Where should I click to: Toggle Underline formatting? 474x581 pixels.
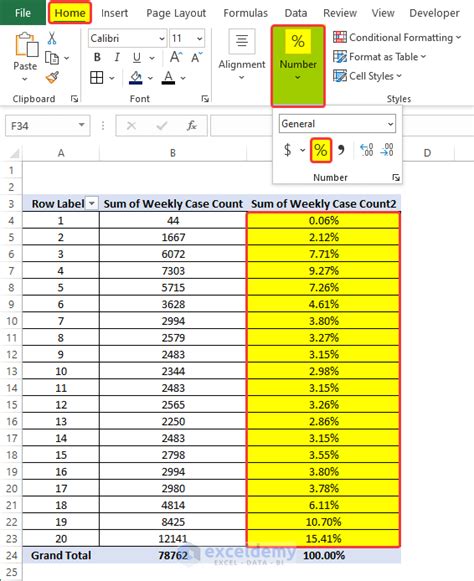[x=137, y=57]
